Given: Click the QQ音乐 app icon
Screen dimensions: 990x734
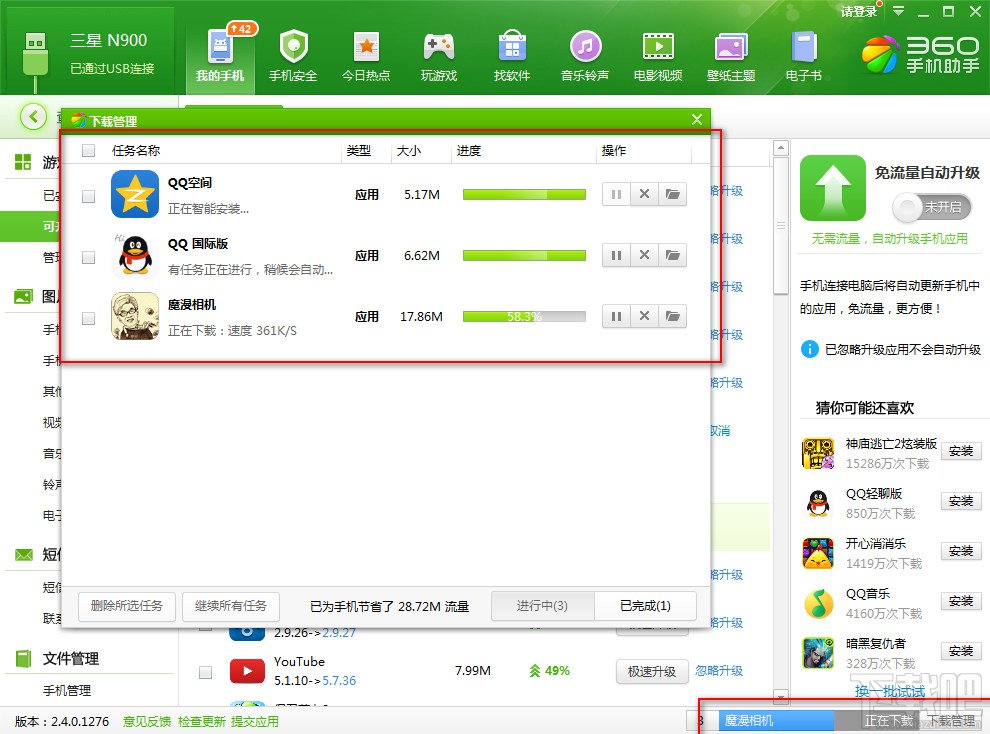Looking at the screenshot, I should pos(818,603).
